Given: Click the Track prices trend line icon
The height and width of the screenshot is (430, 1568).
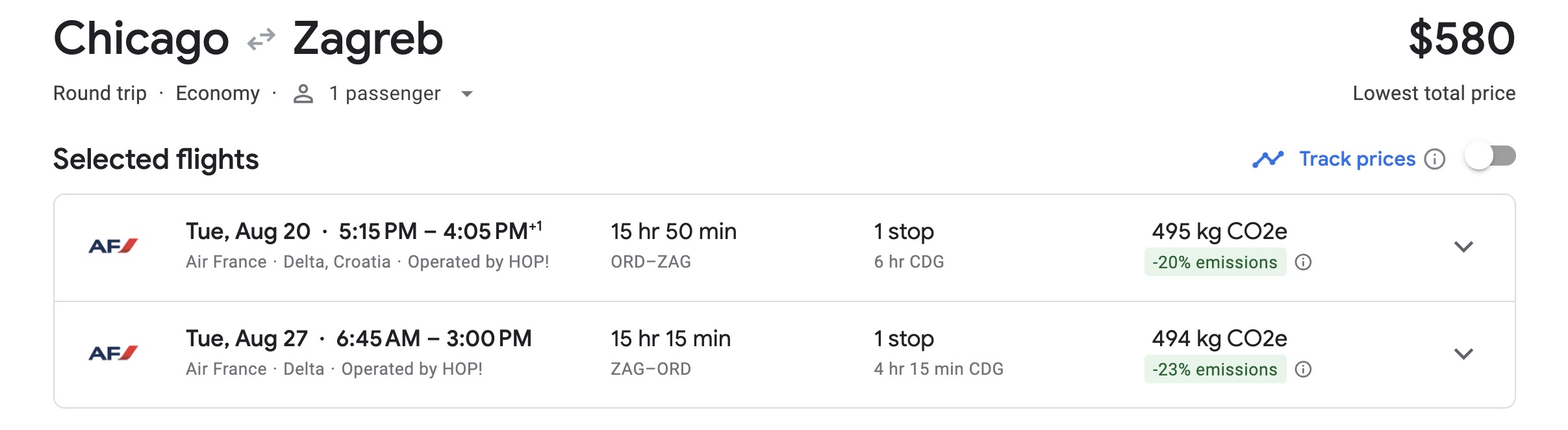Looking at the screenshot, I should click(x=1268, y=159).
